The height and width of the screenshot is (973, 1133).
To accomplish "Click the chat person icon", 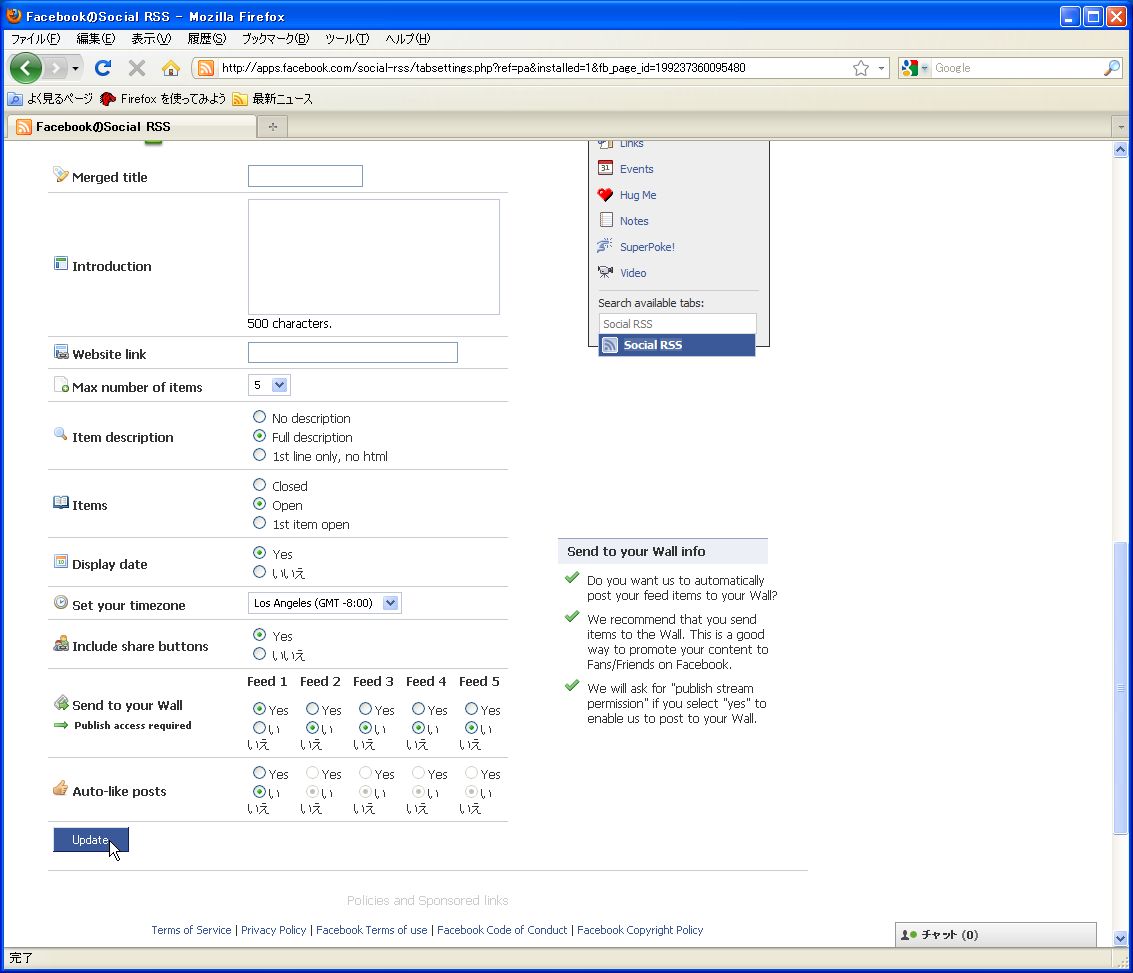I will tap(908, 935).
